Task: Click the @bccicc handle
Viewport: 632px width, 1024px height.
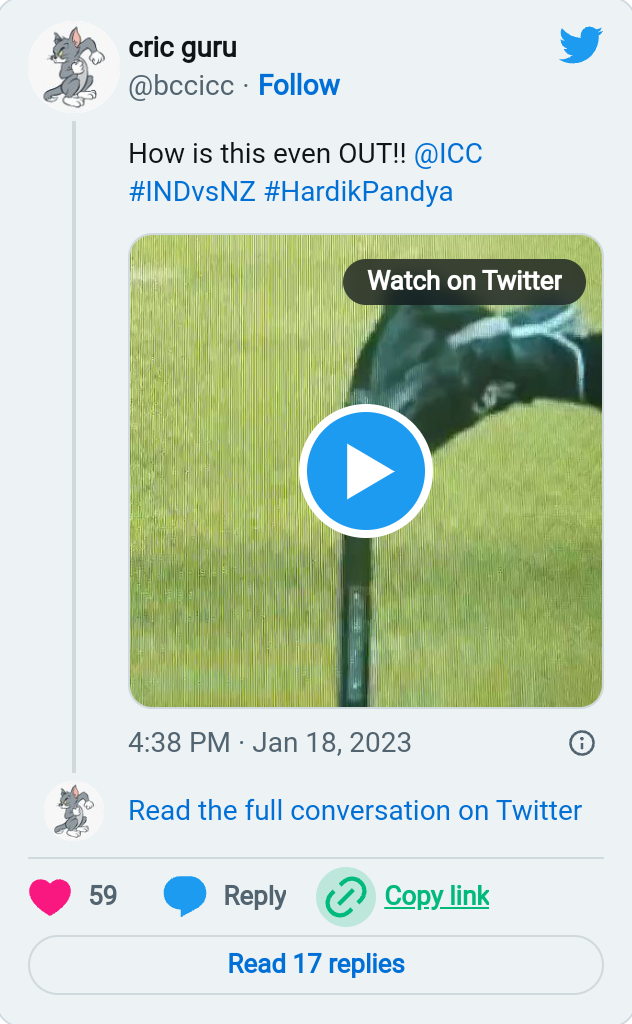Action: [181, 86]
